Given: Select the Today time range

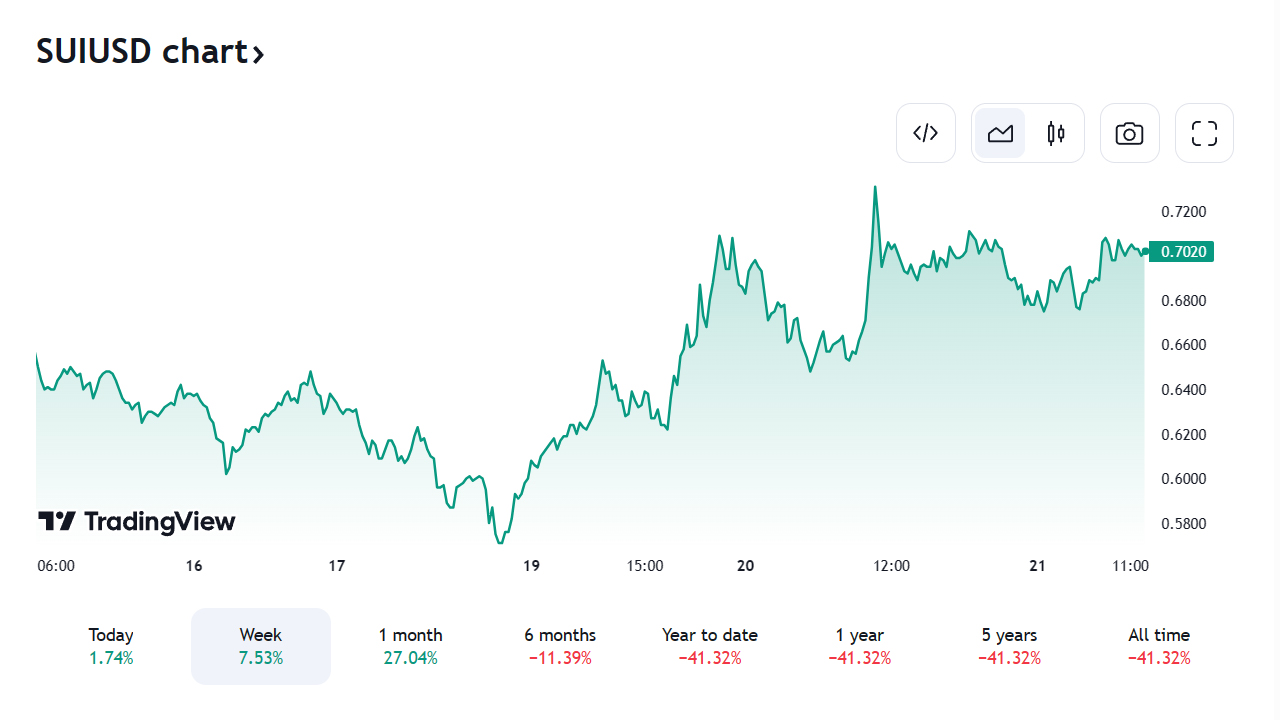Looking at the screenshot, I should (x=111, y=646).
